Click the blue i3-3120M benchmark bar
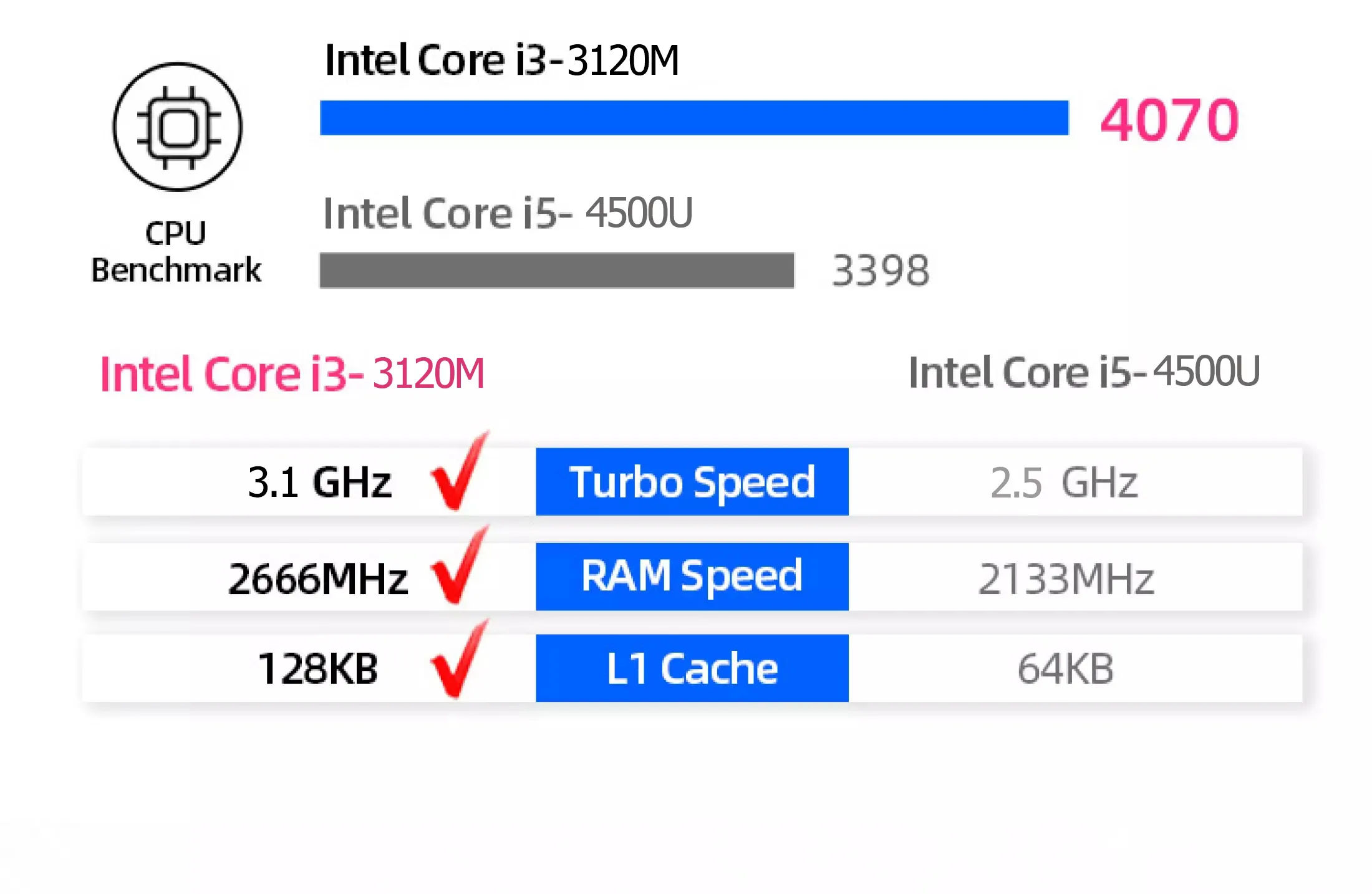Viewport: 1372px width, 894px height. (694, 118)
